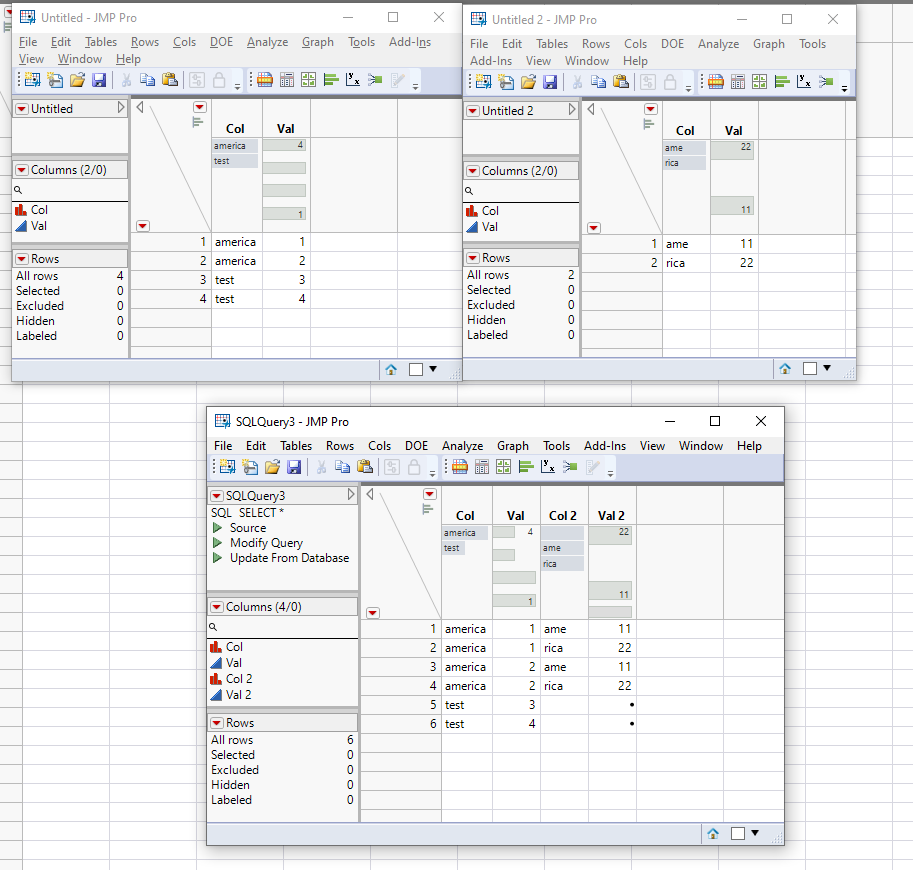This screenshot has height=870, width=913.
Task: Open Analyze menu in SQLQuery3 window
Action: point(462,445)
